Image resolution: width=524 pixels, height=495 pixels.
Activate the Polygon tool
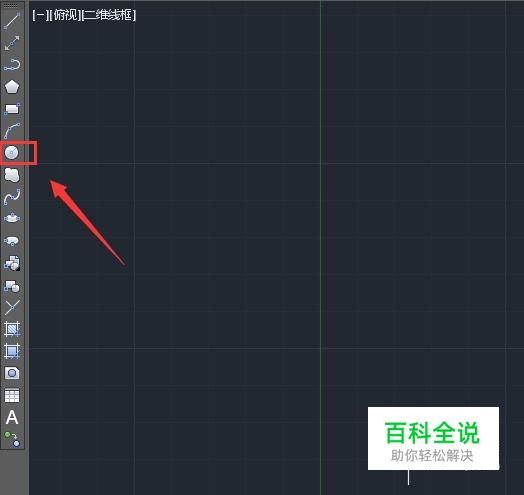pyautogui.click(x=12, y=87)
